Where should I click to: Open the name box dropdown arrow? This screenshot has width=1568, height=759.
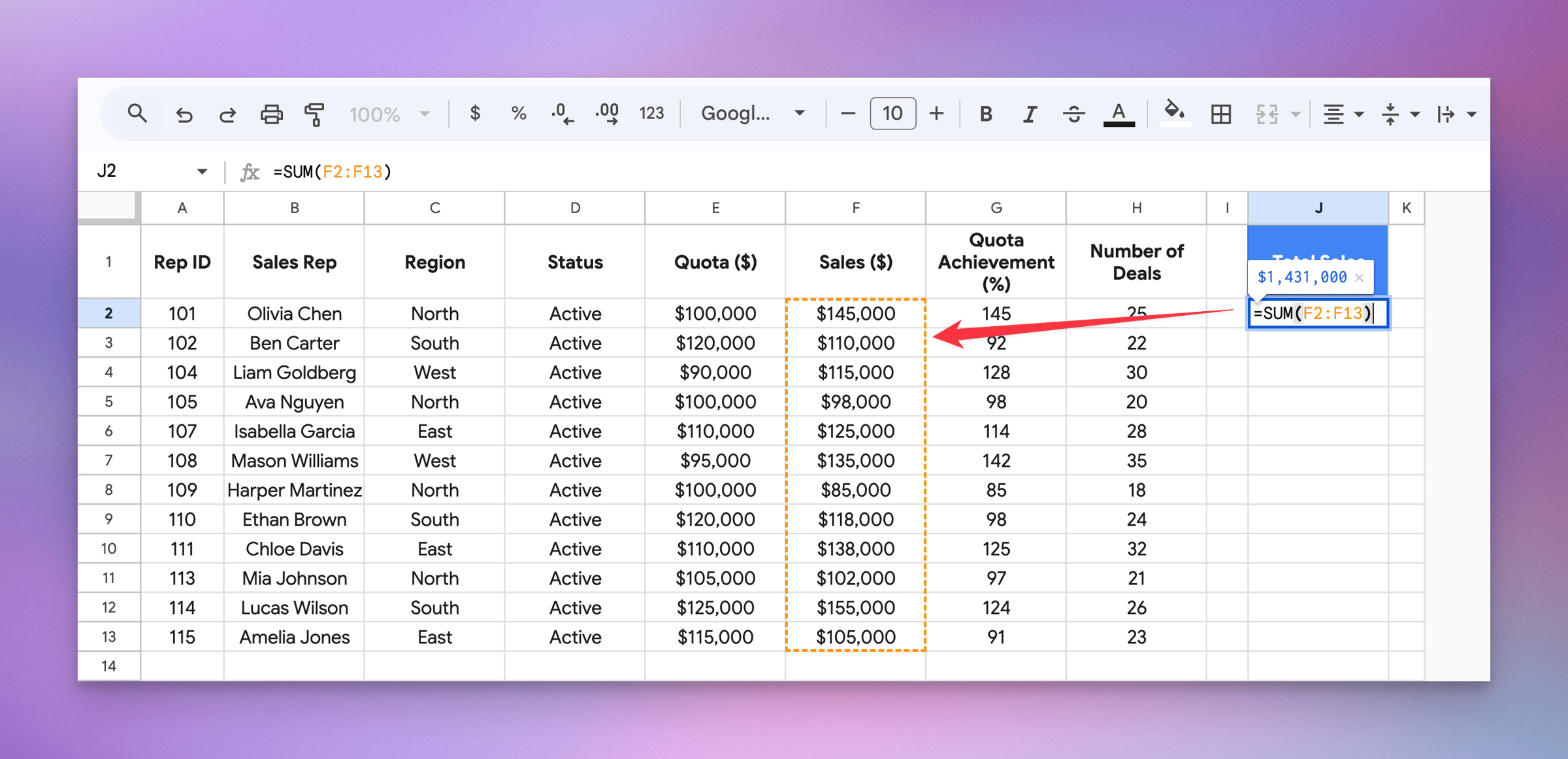coord(202,171)
